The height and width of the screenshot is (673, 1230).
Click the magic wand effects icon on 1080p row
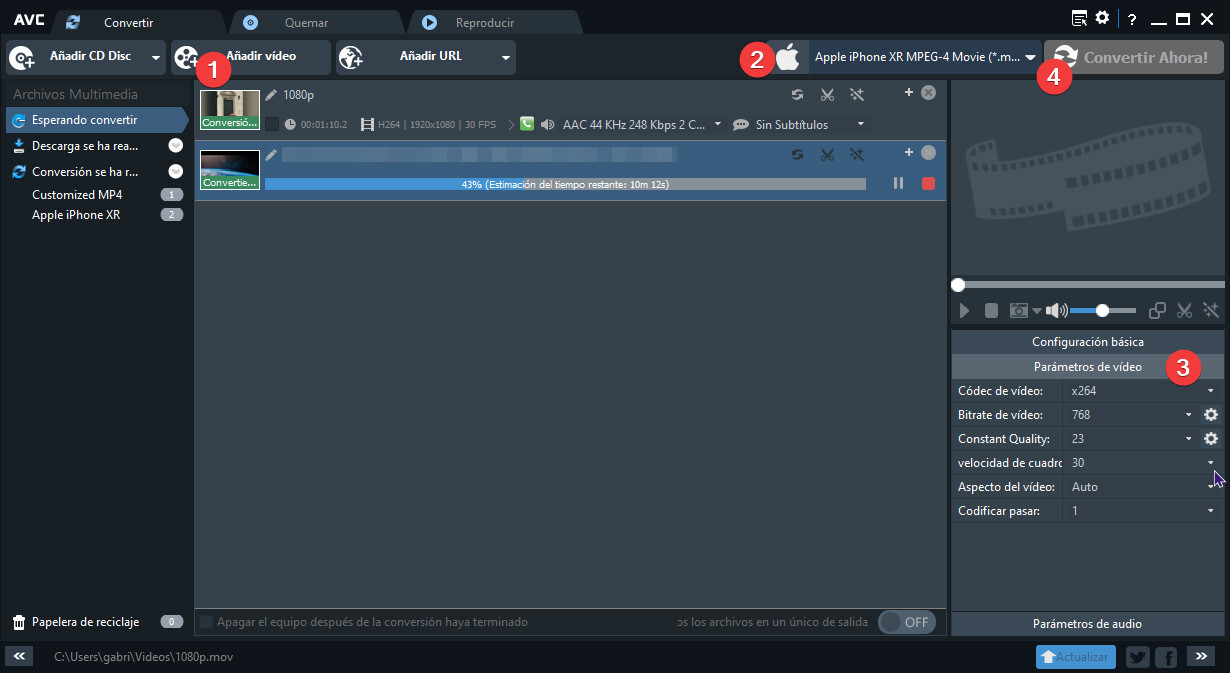click(857, 95)
